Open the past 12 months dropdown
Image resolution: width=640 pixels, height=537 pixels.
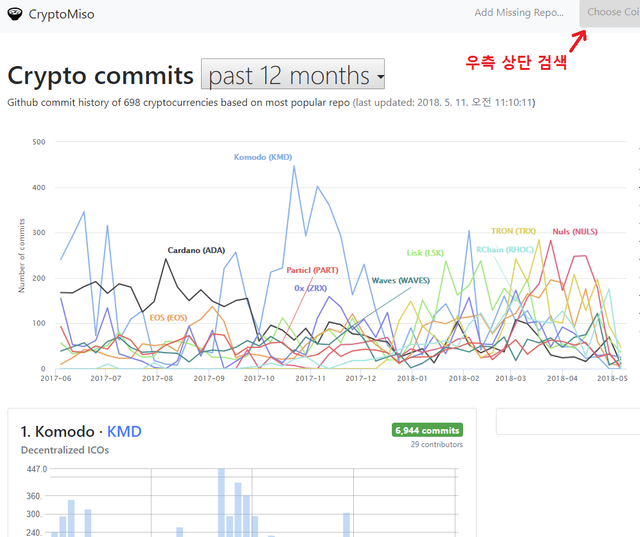click(293, 74)
